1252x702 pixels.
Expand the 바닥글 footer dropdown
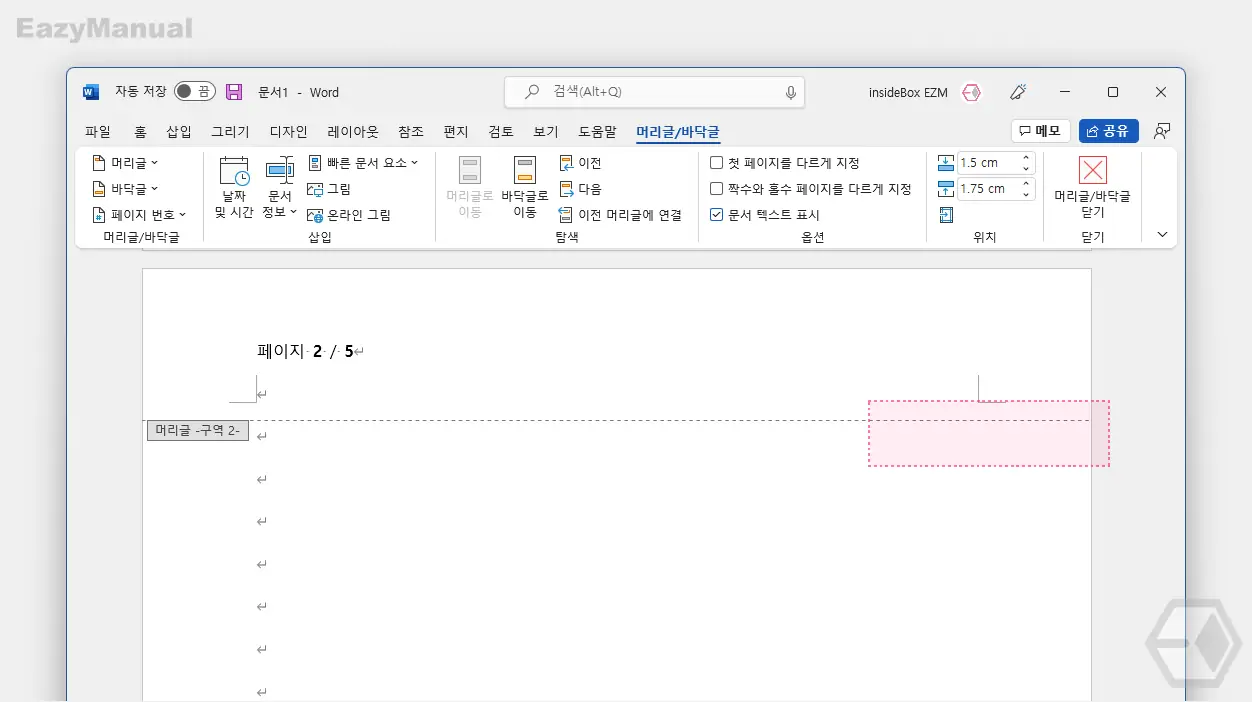pos(125,188)
